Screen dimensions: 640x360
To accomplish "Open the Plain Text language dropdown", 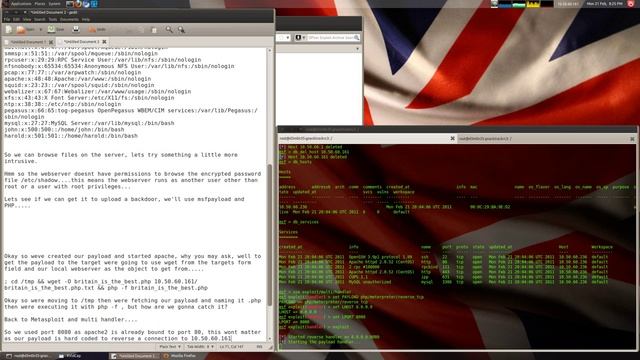I will pos(170,347).
